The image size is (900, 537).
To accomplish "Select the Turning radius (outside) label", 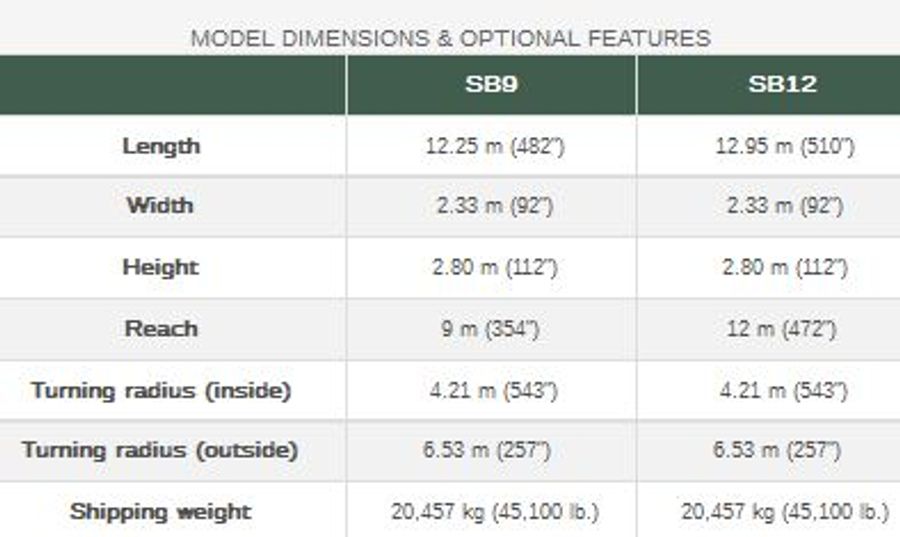I will click(x=160, y=450).
